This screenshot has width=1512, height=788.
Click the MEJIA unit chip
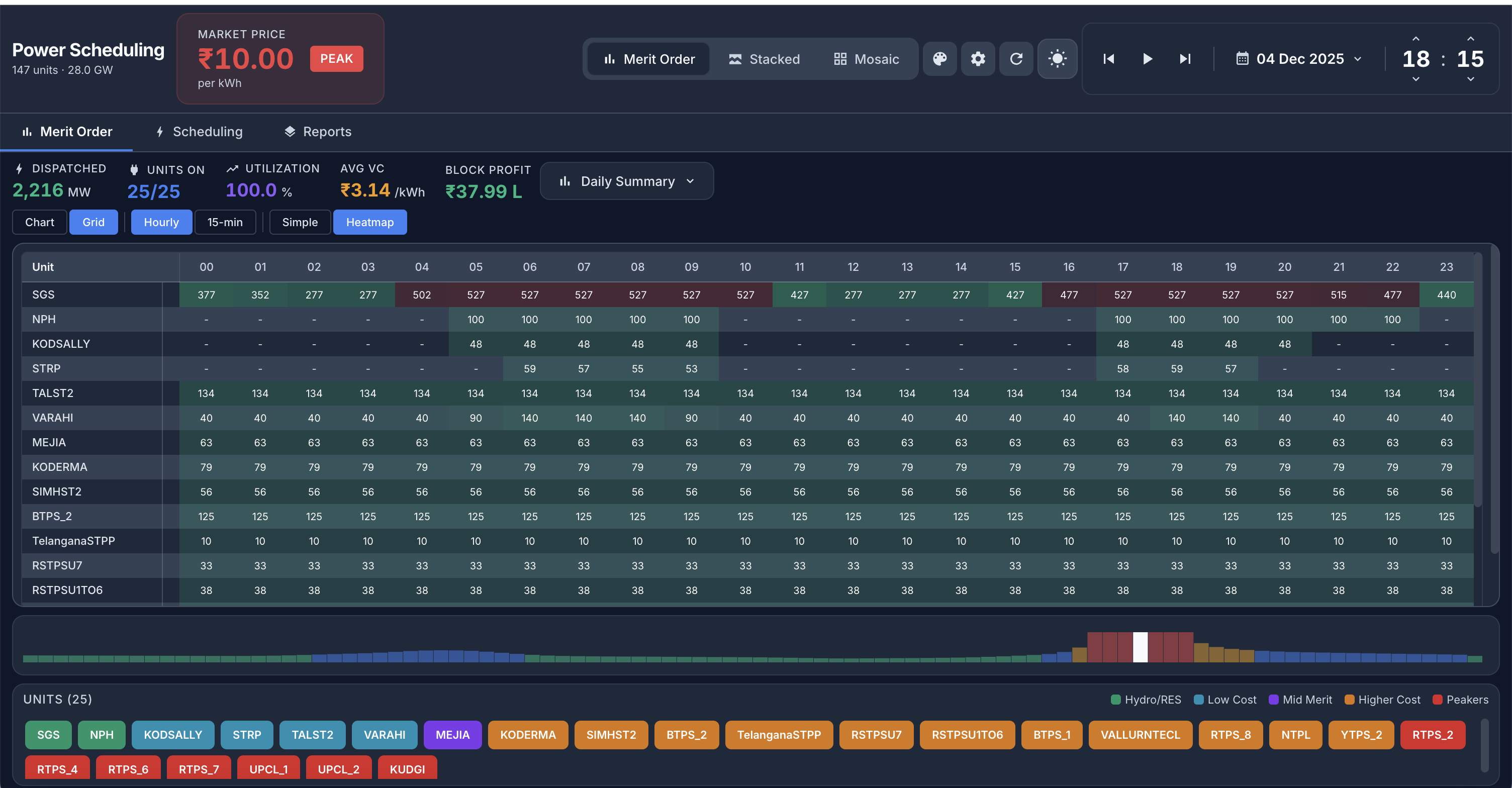(452, 735)
